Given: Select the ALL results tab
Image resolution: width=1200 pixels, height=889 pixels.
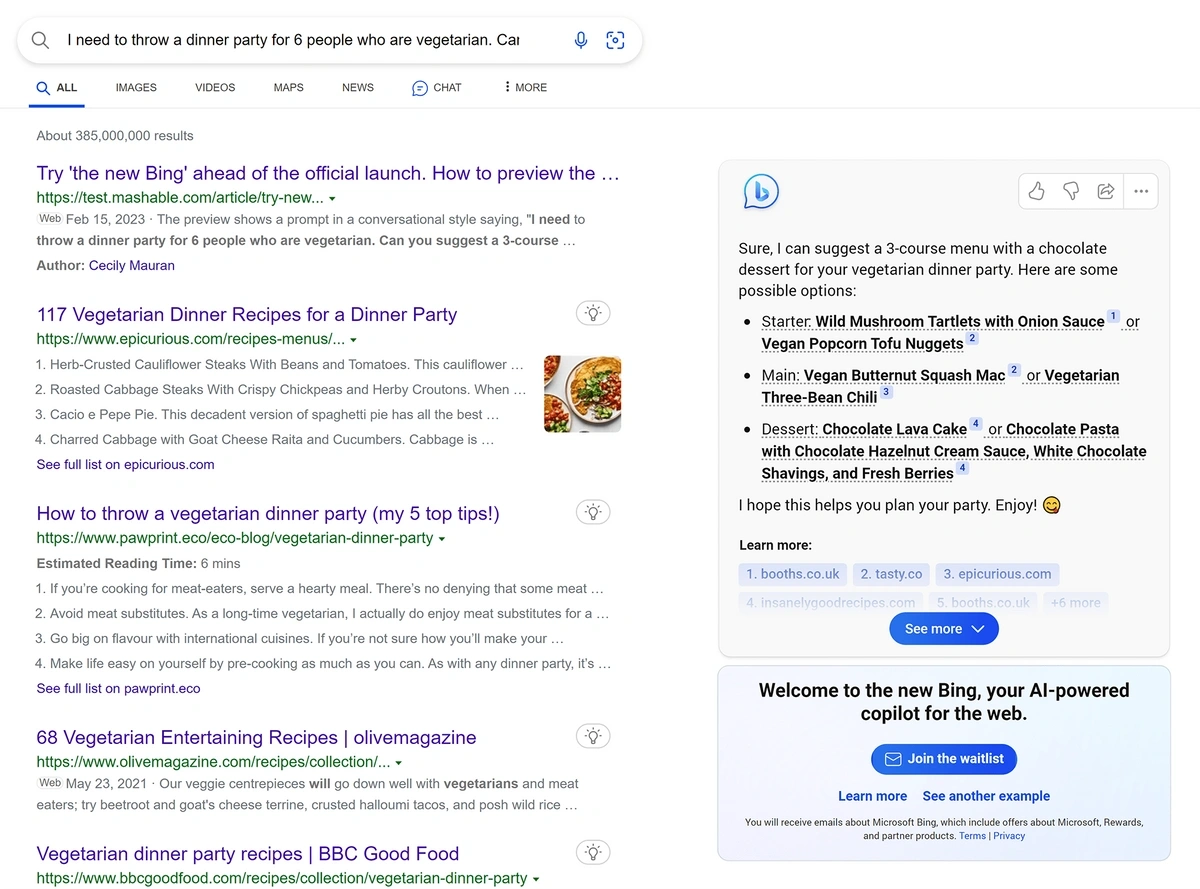Looking at the screenshot, I should coord(57,88).
